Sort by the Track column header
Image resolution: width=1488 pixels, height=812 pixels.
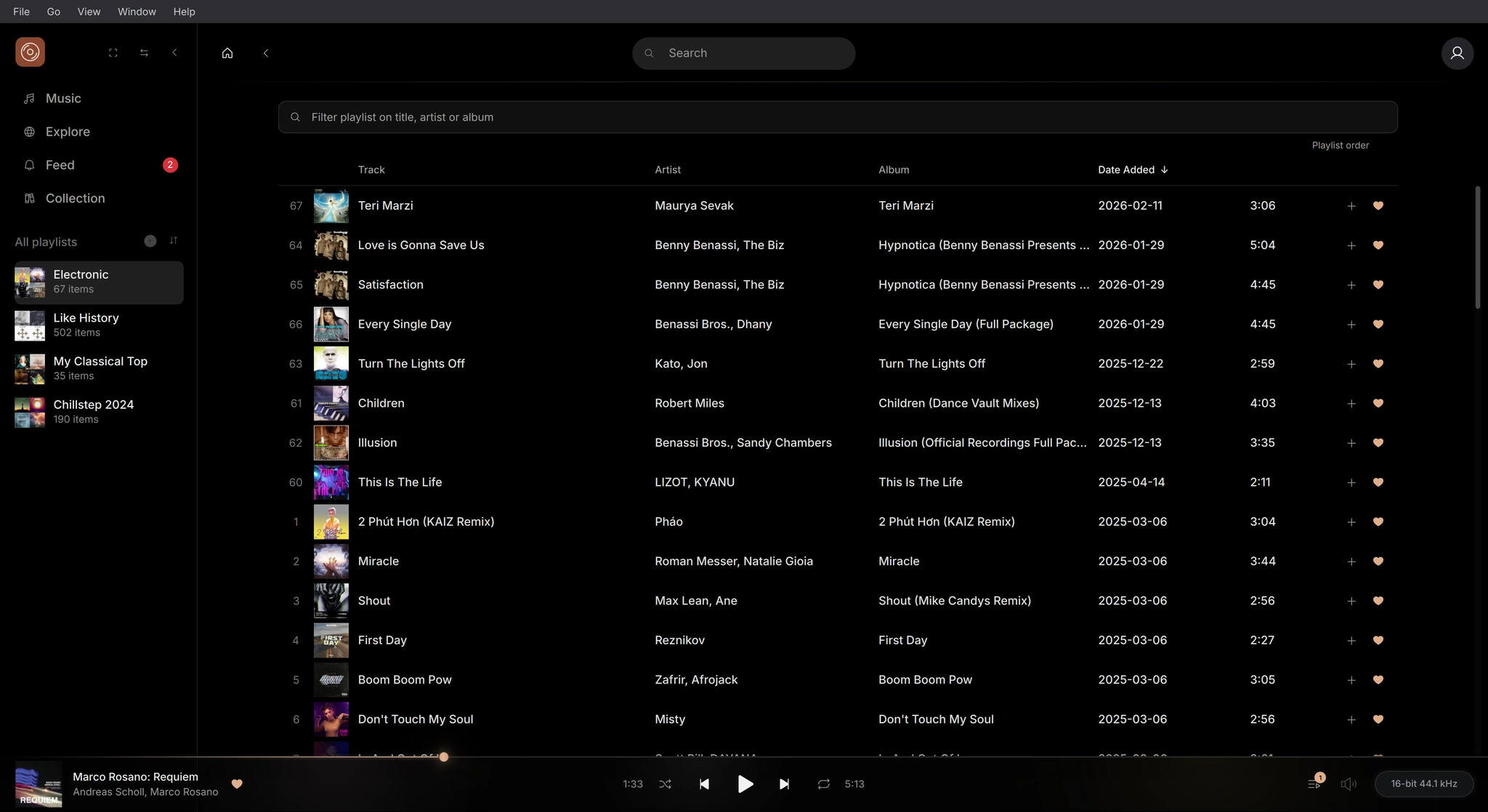click(371, 170)
